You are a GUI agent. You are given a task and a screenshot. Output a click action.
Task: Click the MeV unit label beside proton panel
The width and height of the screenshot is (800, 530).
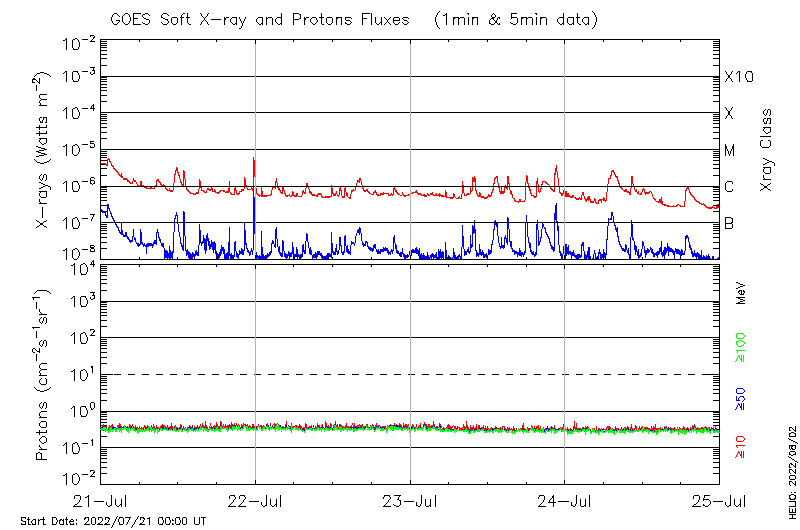point(741,292)
